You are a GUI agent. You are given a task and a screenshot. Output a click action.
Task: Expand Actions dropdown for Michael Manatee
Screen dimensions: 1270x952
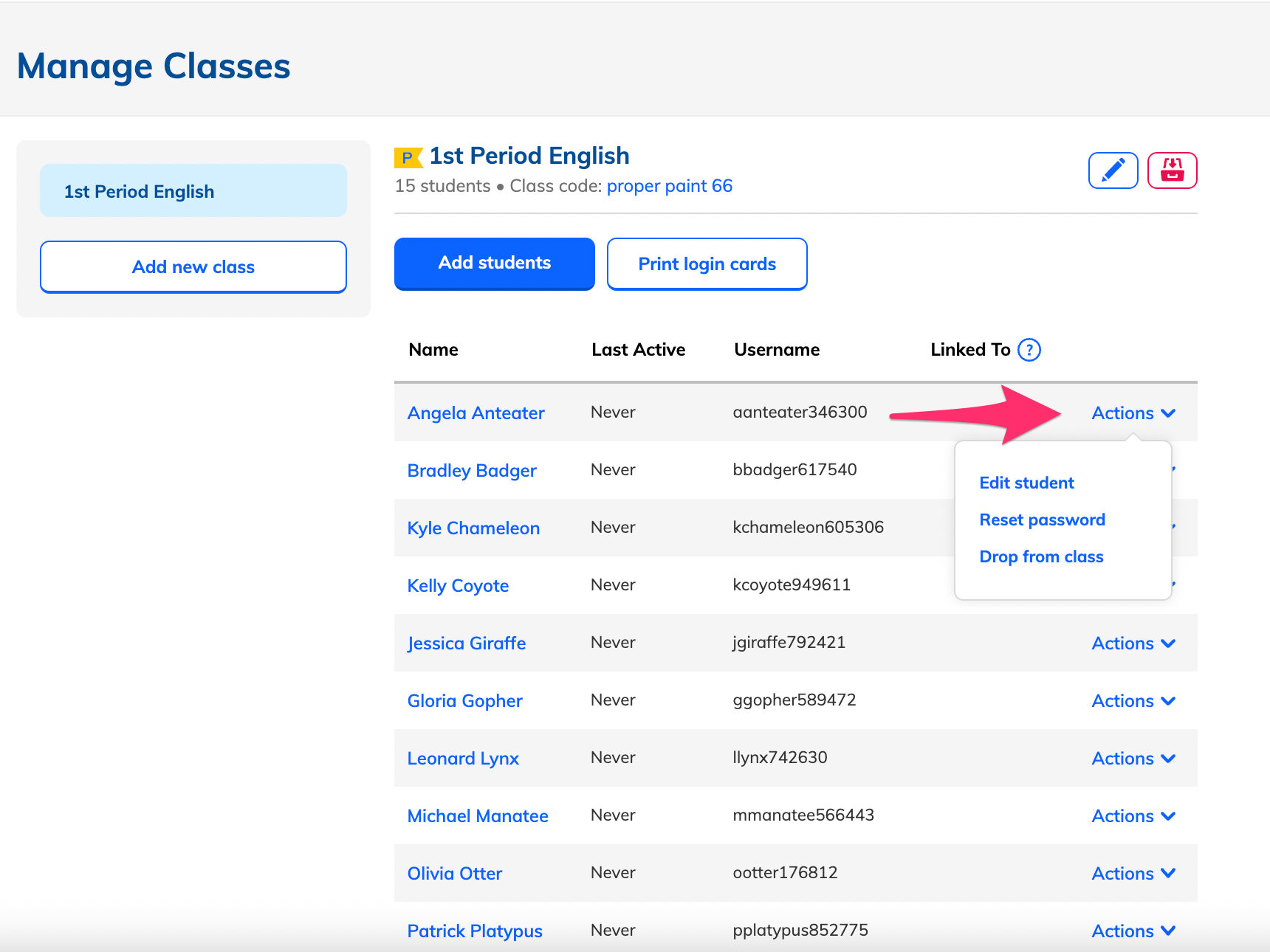pos(1133,816)
